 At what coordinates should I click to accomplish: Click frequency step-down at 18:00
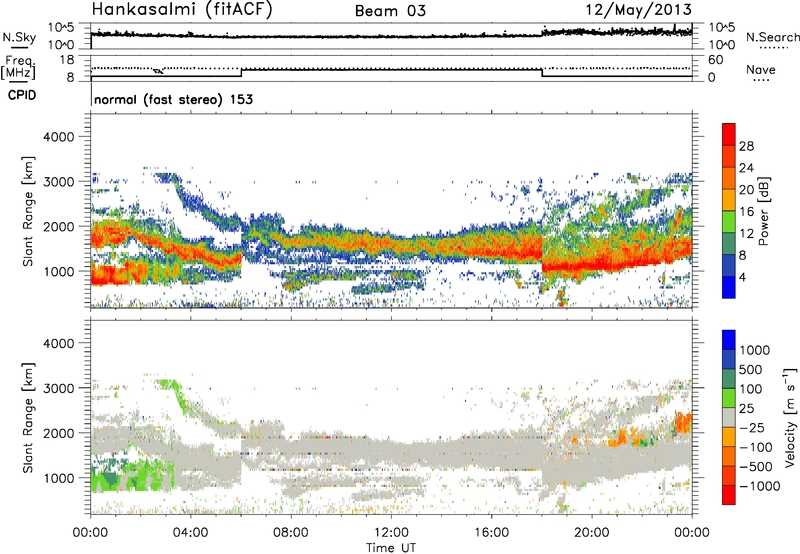click(x=542, y=73)
